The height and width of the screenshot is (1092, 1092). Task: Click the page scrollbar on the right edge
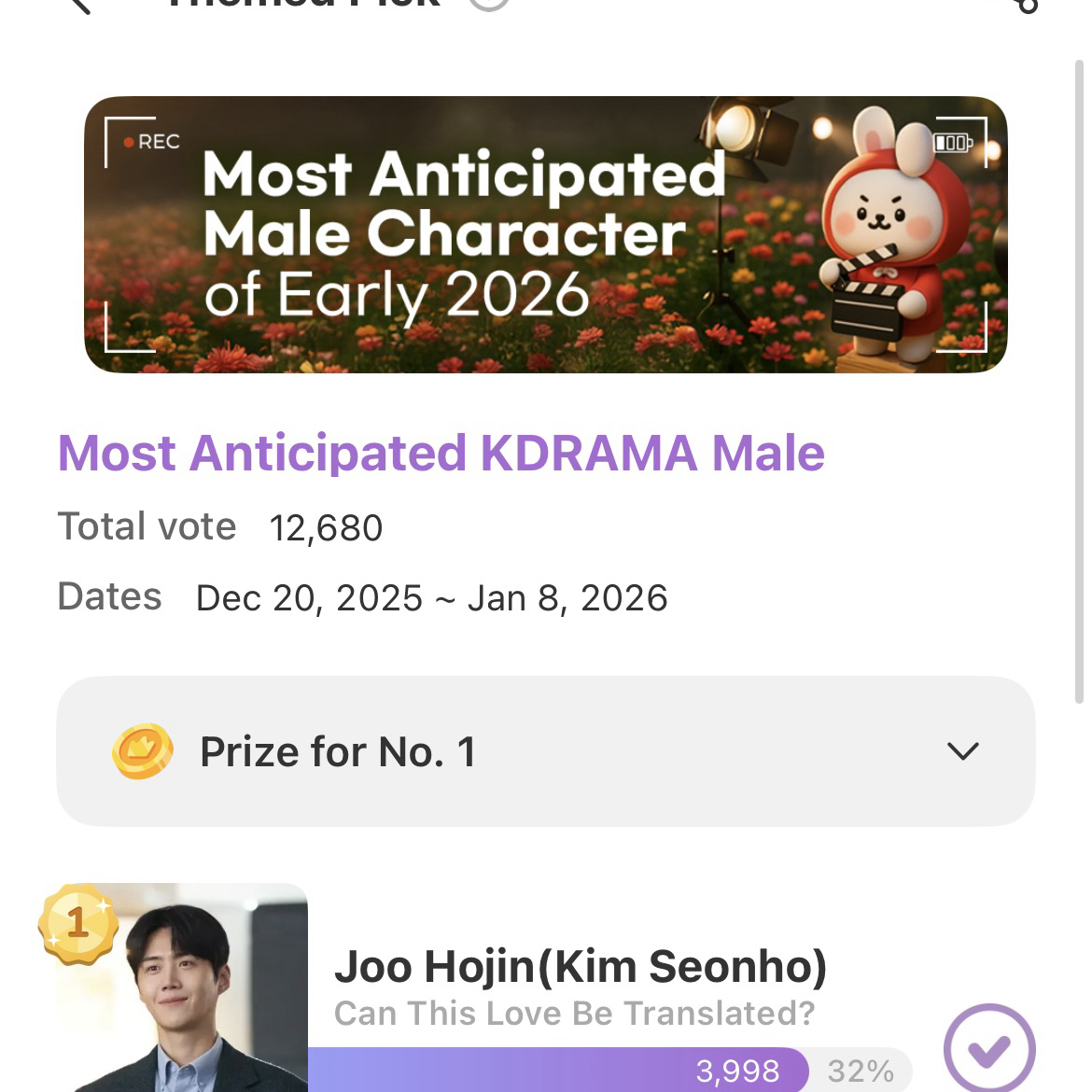point(1079,373)
